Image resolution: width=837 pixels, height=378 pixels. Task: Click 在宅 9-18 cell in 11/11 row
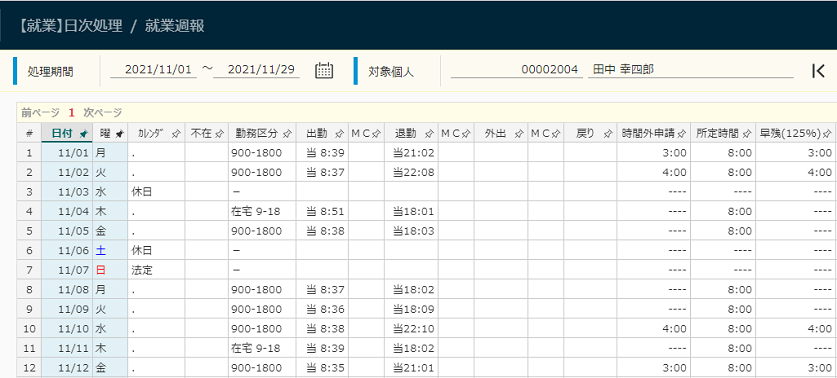click(x=263, y=348)
